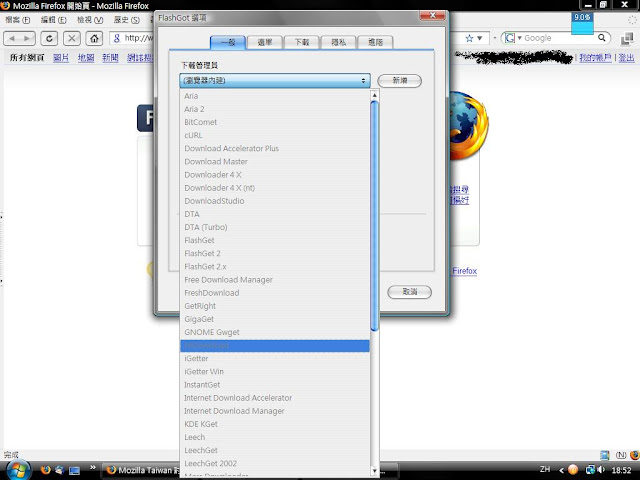
Task: Click the Firefox home icon
Action: (94, 38)
